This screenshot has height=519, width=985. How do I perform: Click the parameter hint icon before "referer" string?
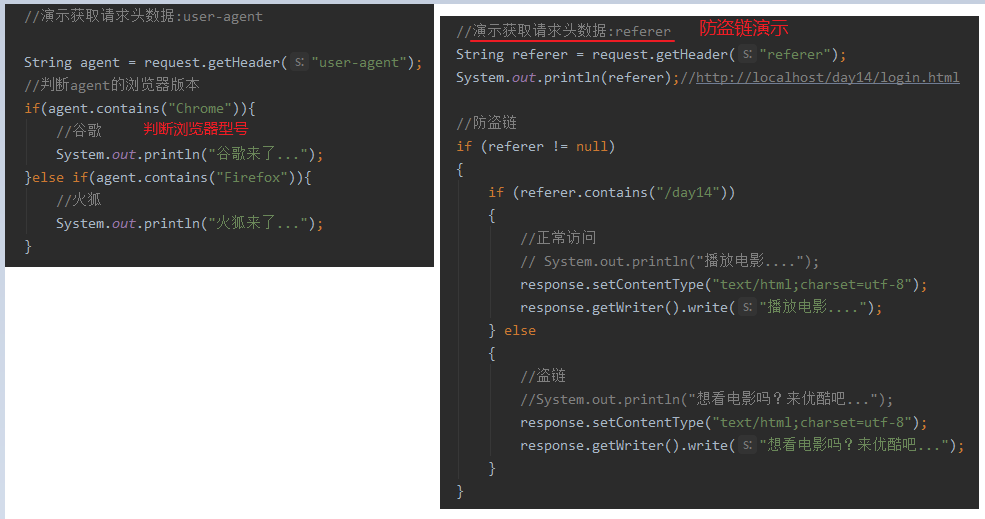pos(747,55)
